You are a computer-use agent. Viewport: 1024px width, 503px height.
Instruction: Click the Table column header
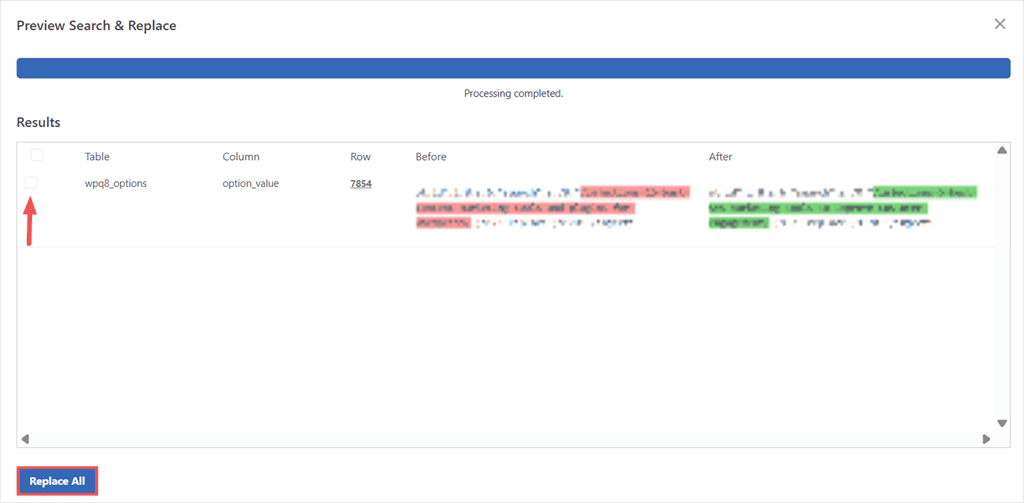click(97, 157)
